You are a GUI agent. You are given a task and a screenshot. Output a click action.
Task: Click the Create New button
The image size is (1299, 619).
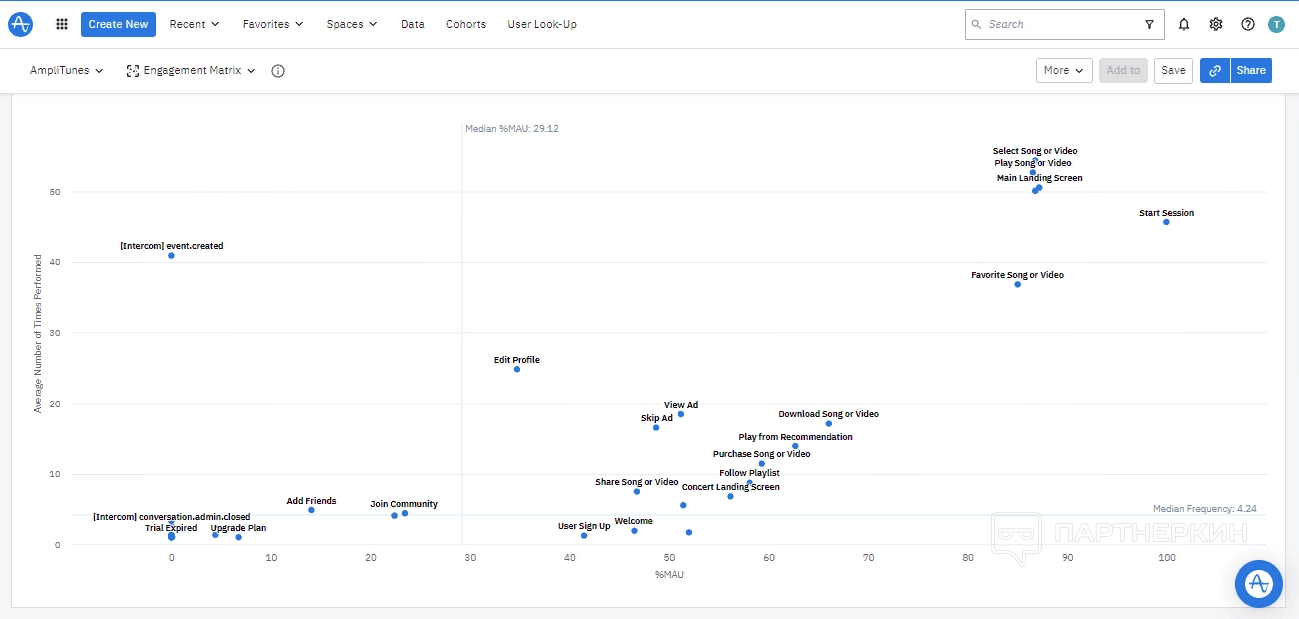pos(118,24)
